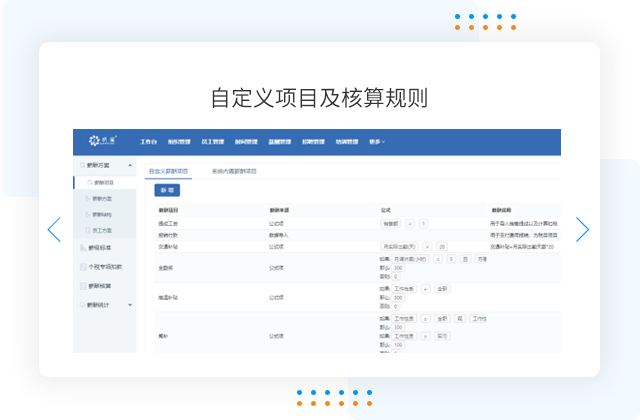Open the 更多 dropdown in top navigation
Screen dimensions: 640x420
click(x=377, y=142)
